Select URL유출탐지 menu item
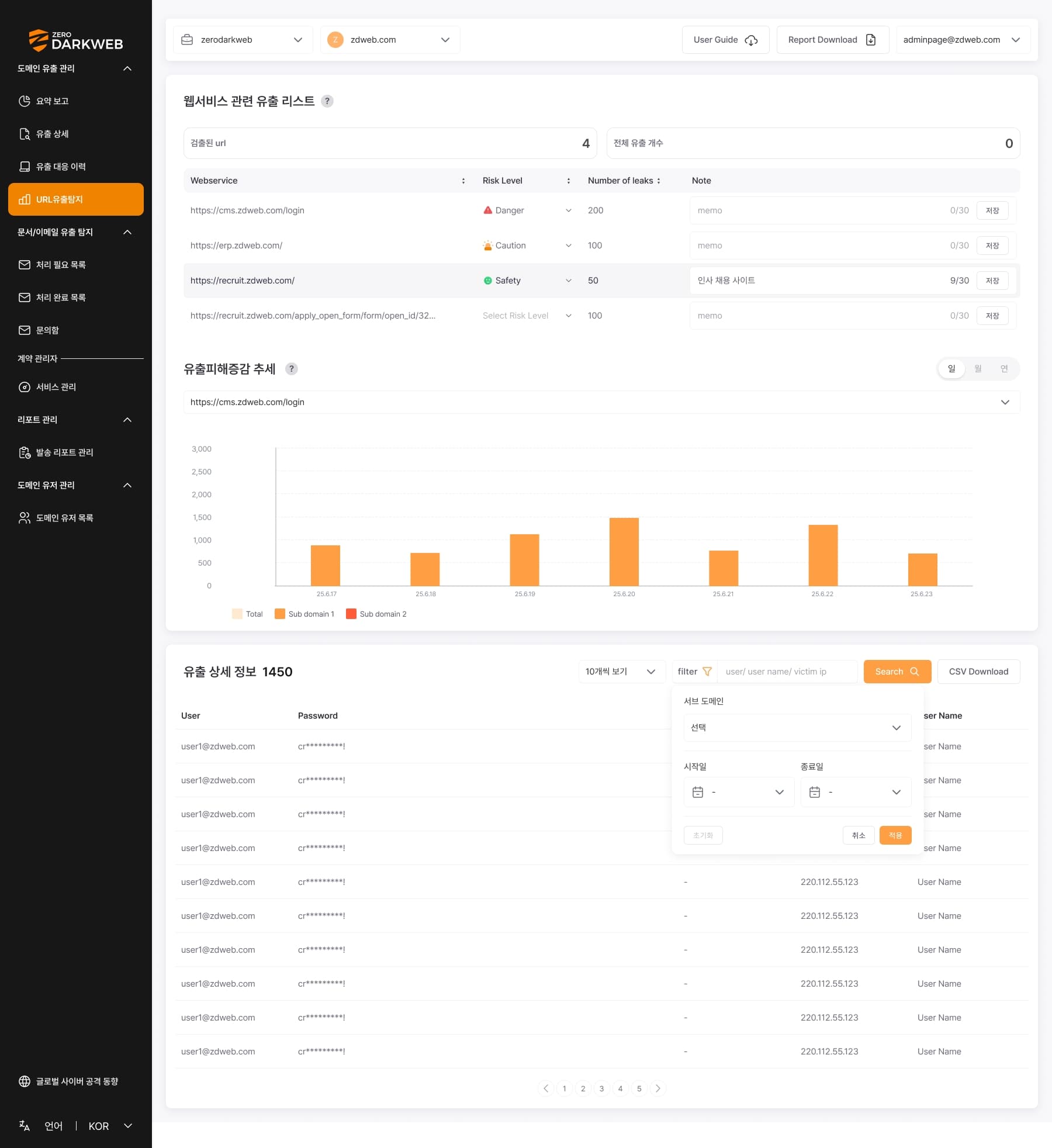Screen dimensions: 1052x1148 (76, 199)
